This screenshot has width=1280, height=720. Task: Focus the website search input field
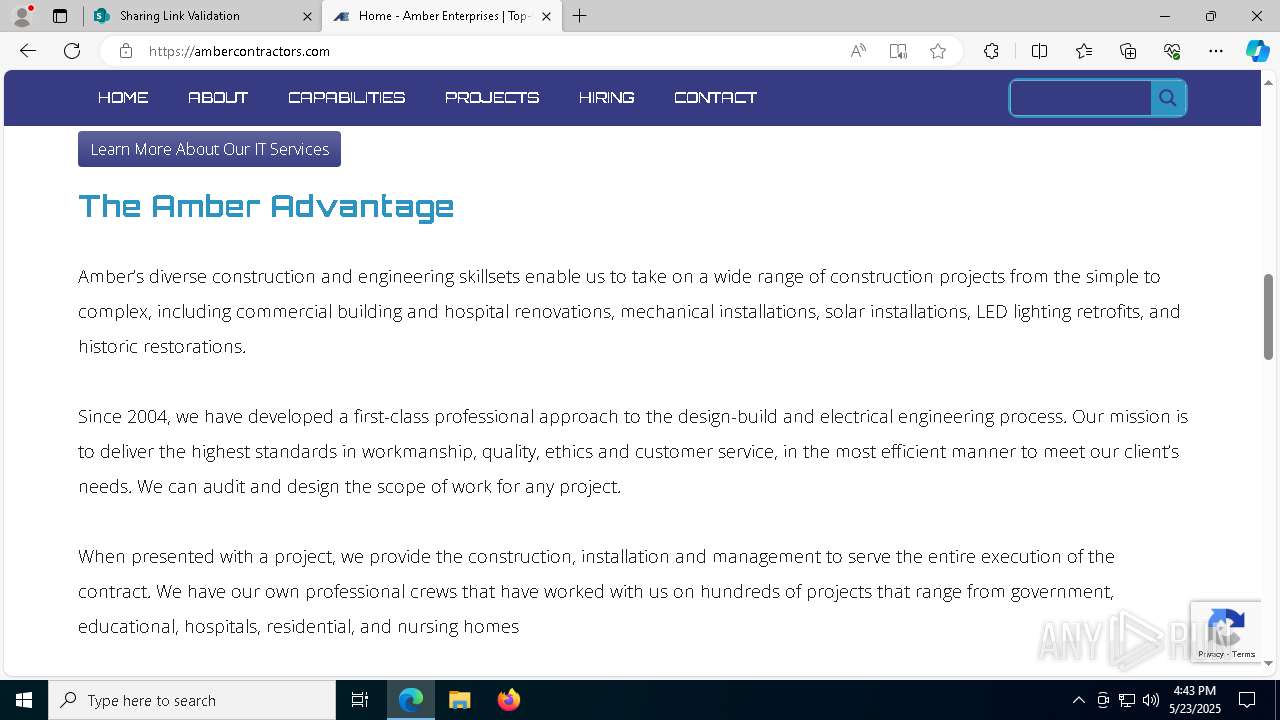click(1080, 98)
